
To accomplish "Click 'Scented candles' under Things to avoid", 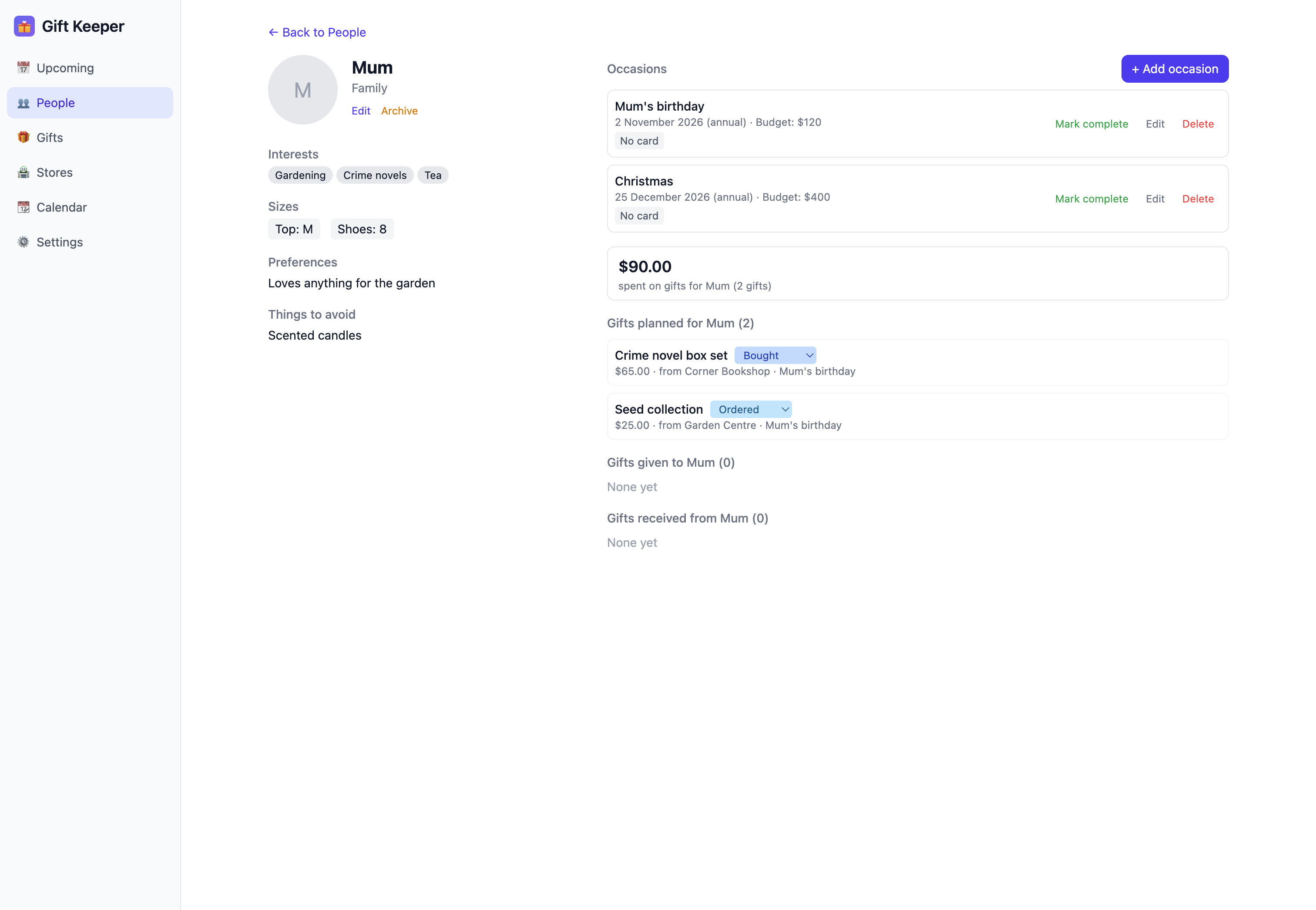I will 315,335.
